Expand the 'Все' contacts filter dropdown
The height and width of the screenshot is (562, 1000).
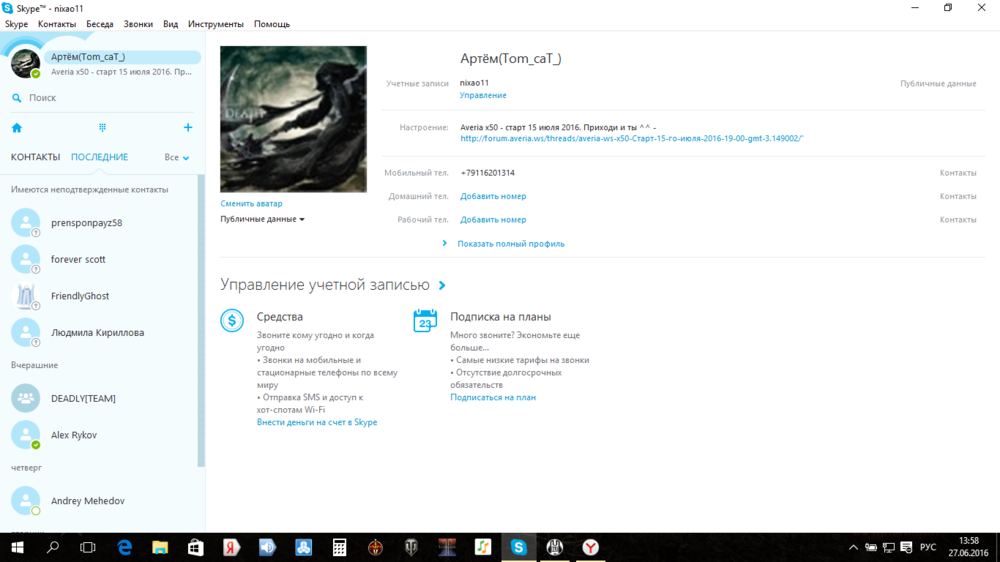pos(177,158)
